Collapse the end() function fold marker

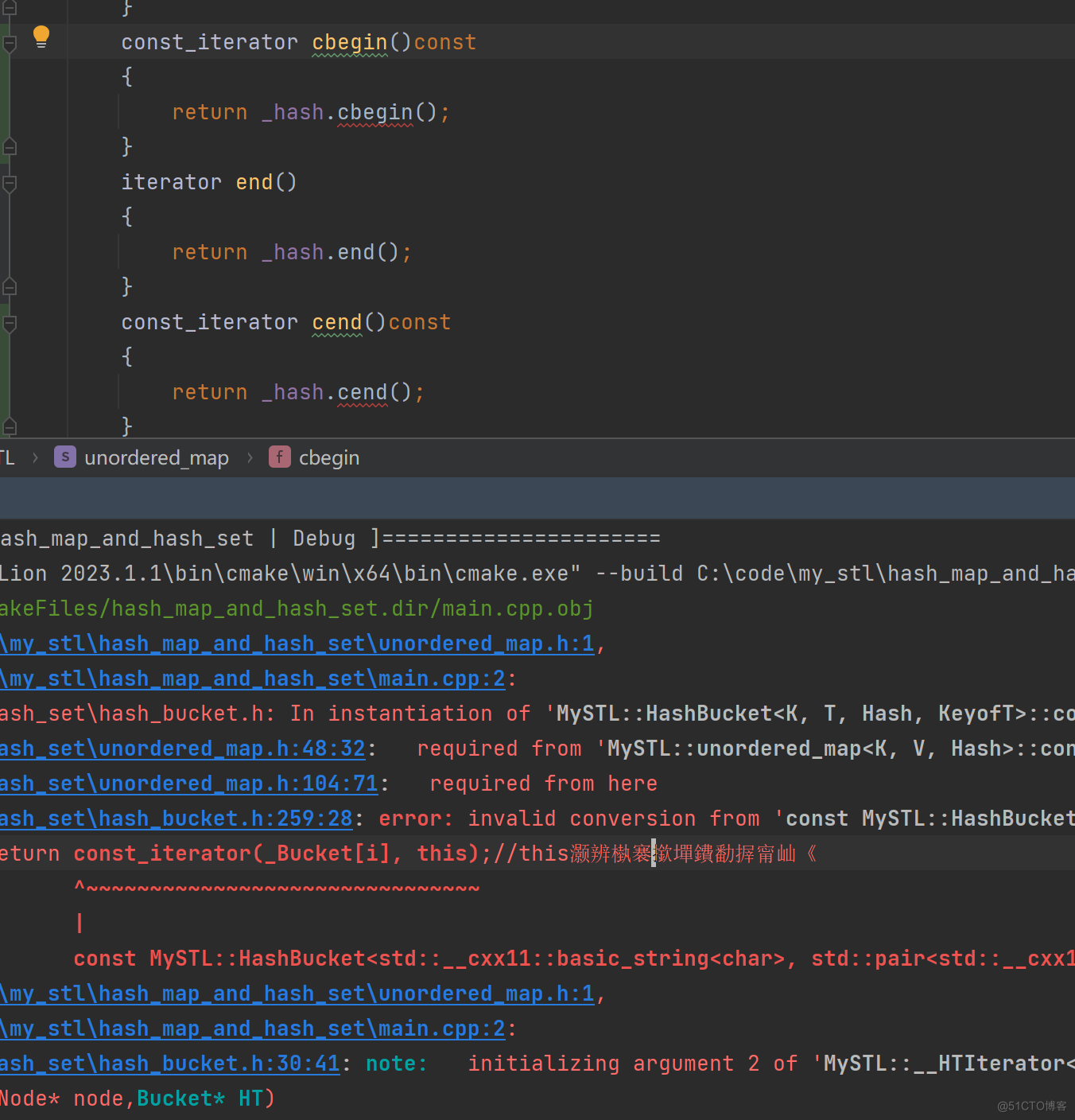(10, 184)
